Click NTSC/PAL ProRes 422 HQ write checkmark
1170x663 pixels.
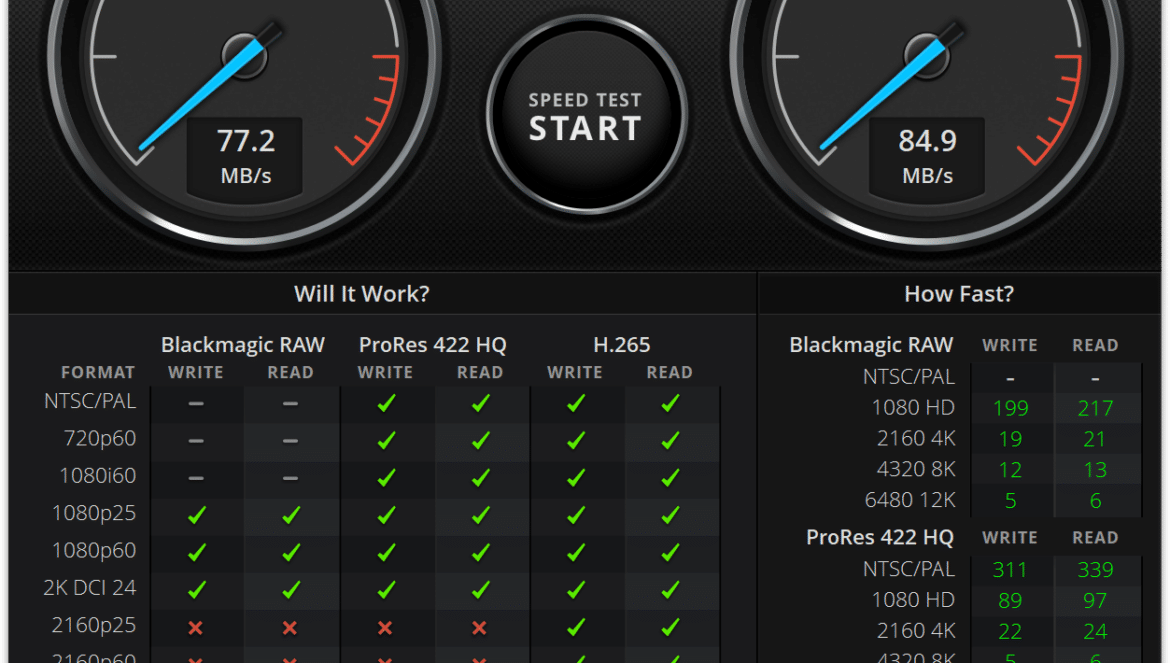386,403
